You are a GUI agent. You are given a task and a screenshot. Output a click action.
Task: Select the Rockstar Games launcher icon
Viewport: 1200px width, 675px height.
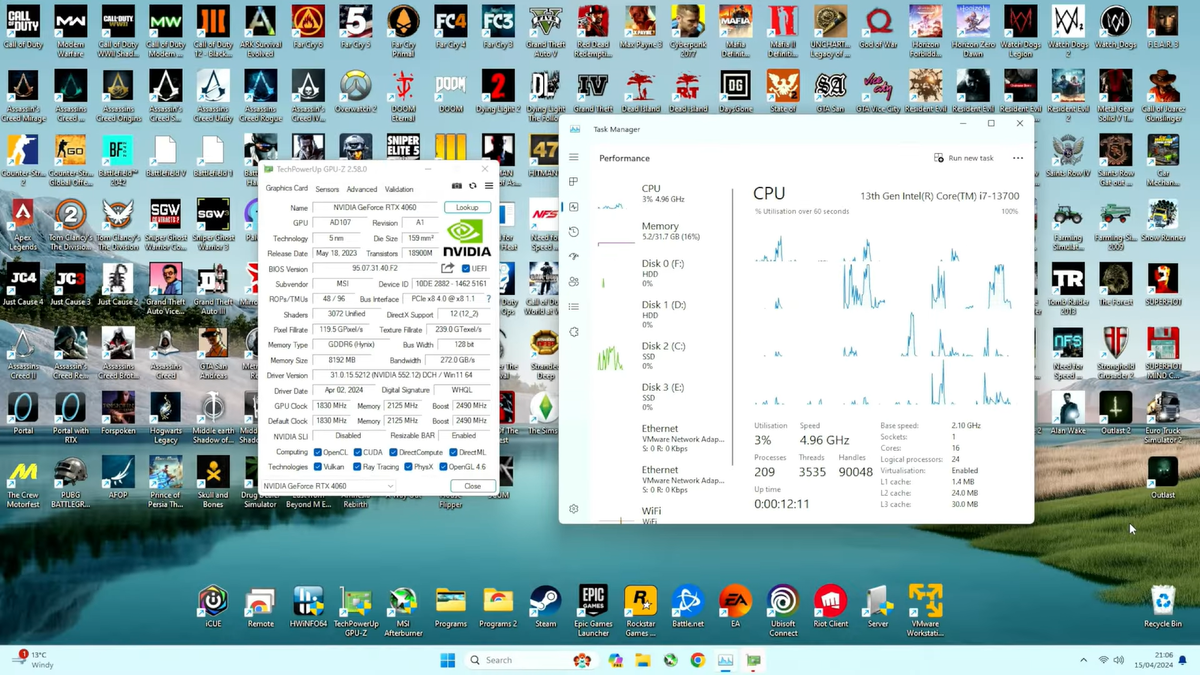[640, 610]
